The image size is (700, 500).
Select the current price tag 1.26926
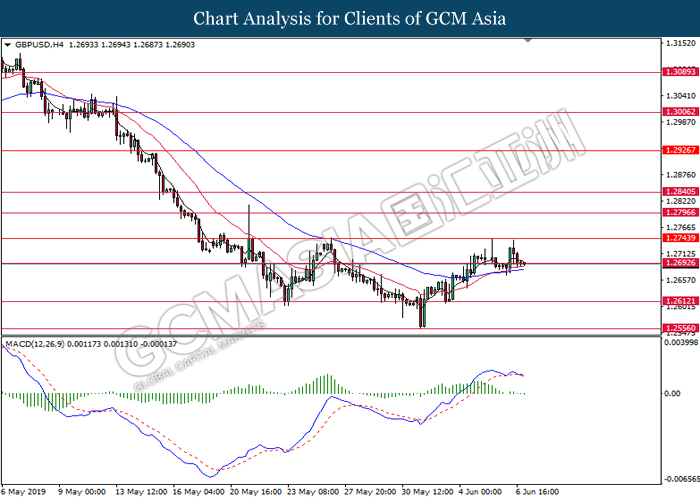tap(680, 263)
